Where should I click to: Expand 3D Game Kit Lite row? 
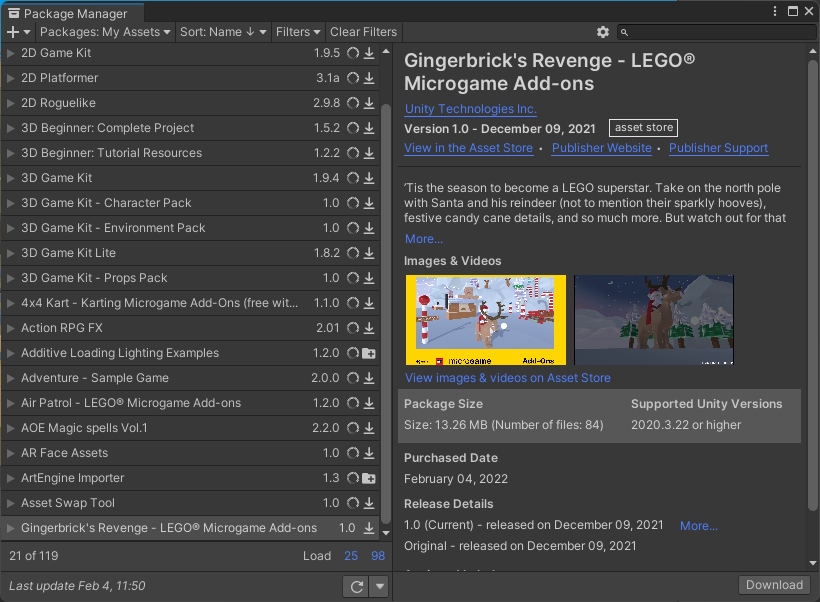pos(10,253)
